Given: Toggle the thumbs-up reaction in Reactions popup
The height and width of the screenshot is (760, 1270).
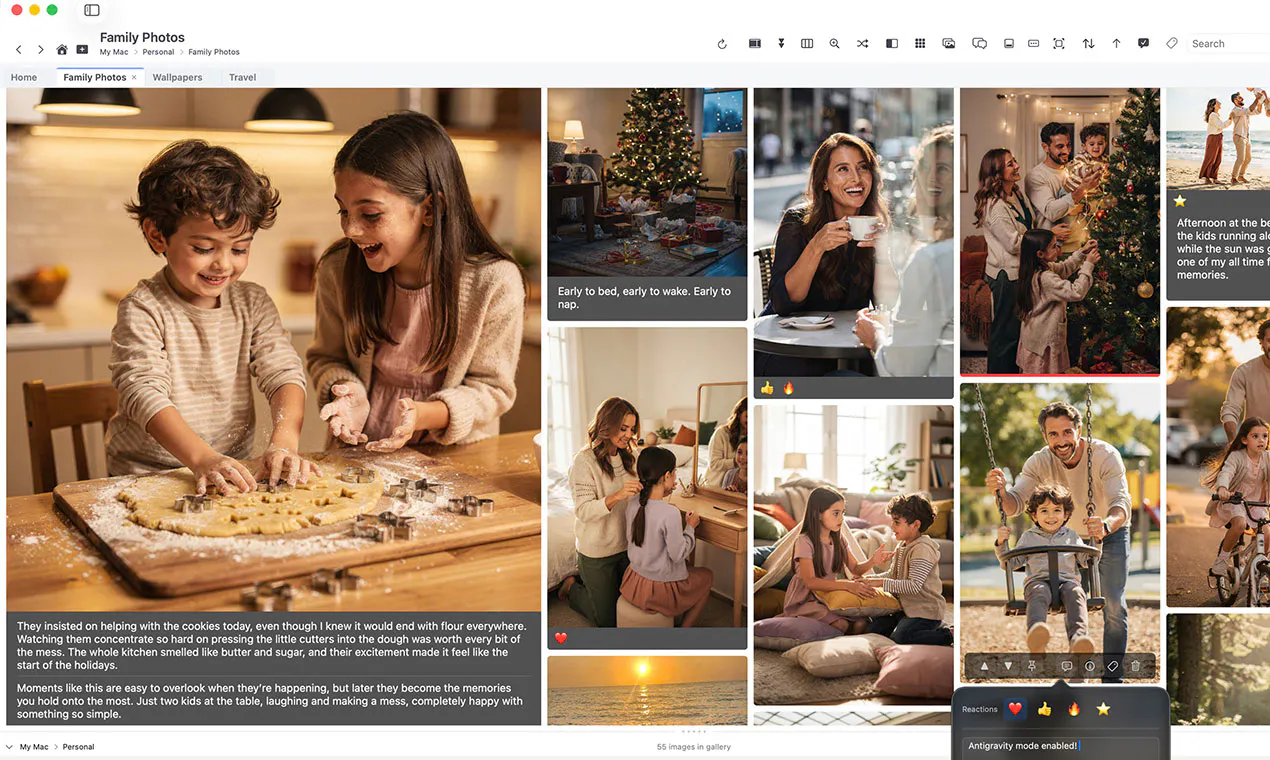Looking at the screenshot, I should (1045, 709).
